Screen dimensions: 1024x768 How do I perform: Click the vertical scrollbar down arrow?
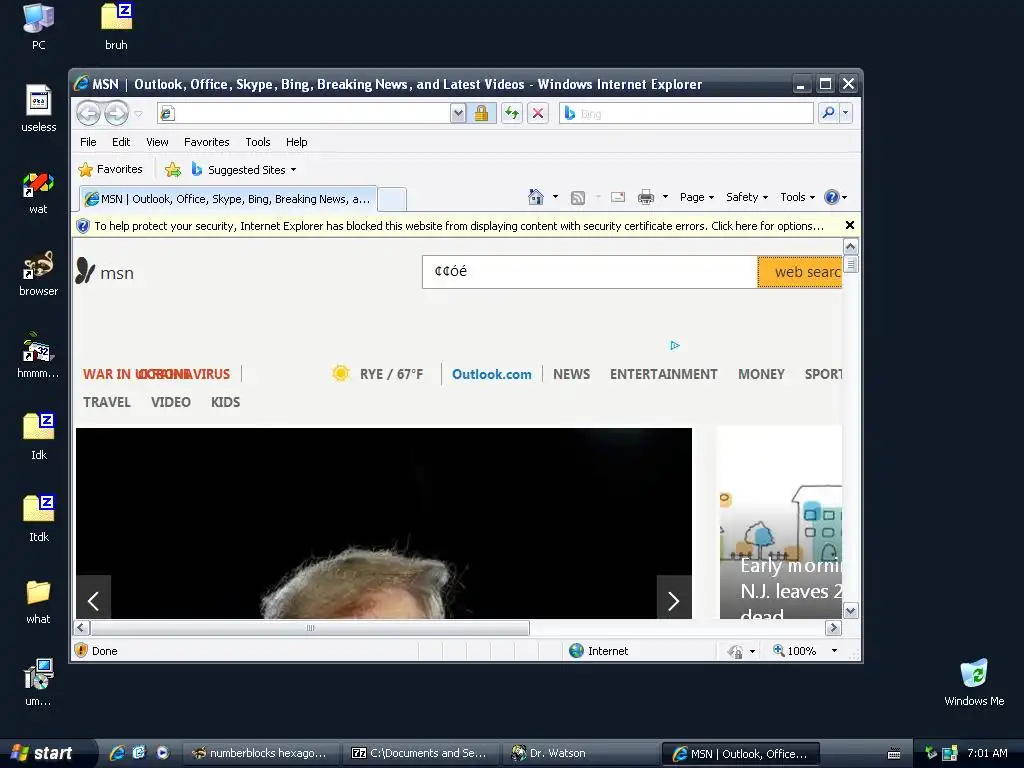(850, 611)
